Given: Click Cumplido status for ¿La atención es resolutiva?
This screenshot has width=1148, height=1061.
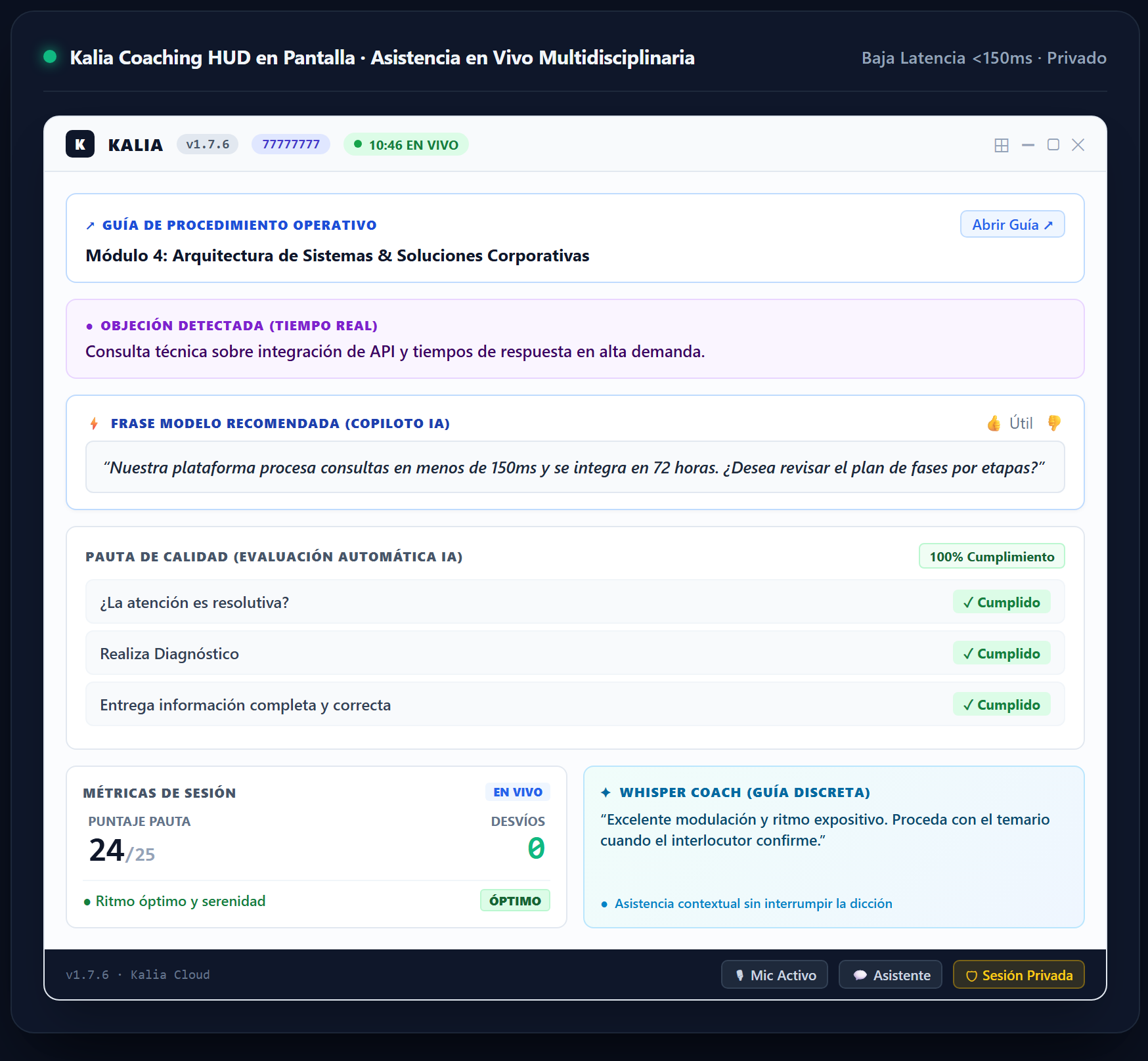Looking at the screenshot, I should [1002, 602].
